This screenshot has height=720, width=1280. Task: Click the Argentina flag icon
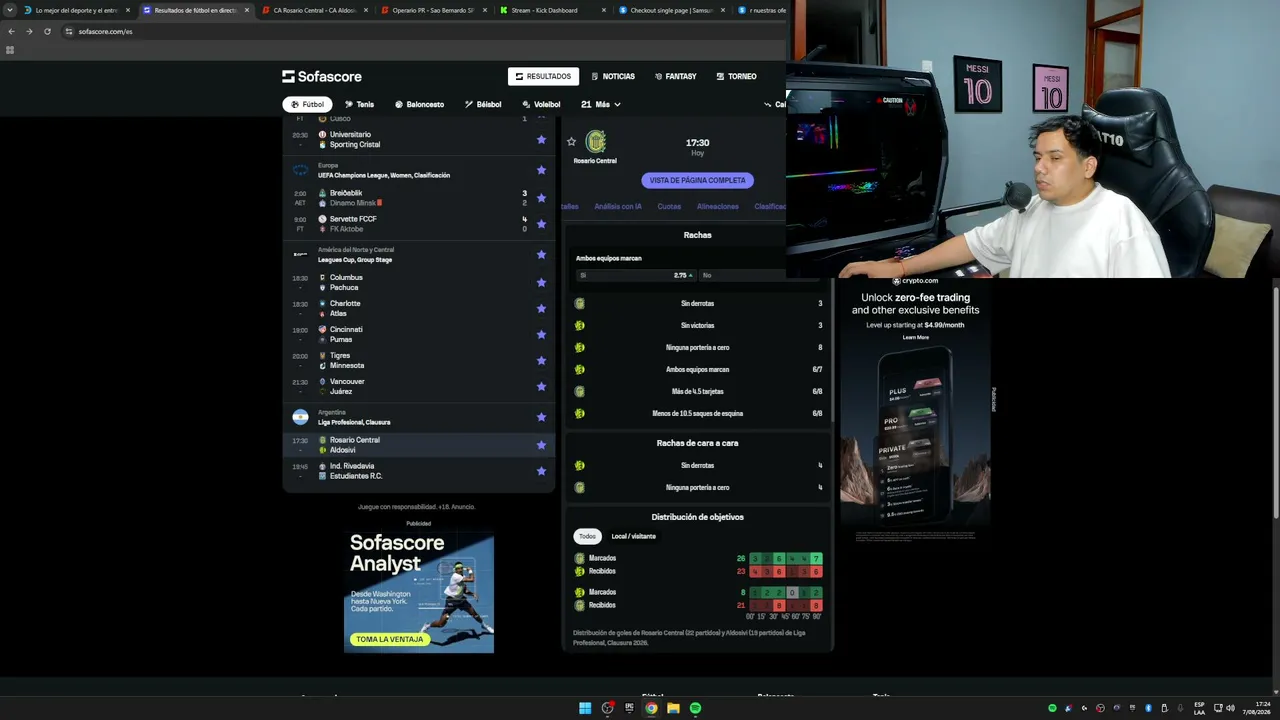(300, 417)
